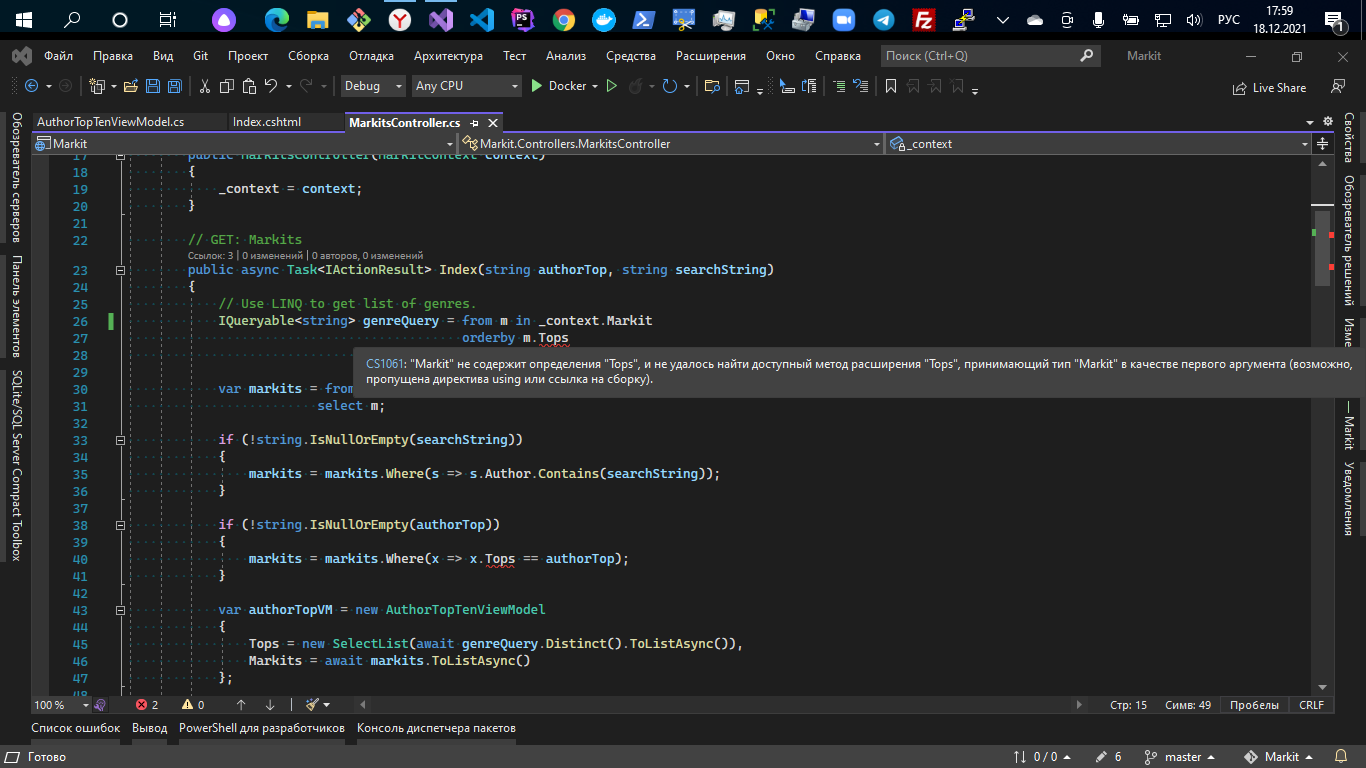
Task: Open the Any CPU platform dropdown
Action: [467, 86]
